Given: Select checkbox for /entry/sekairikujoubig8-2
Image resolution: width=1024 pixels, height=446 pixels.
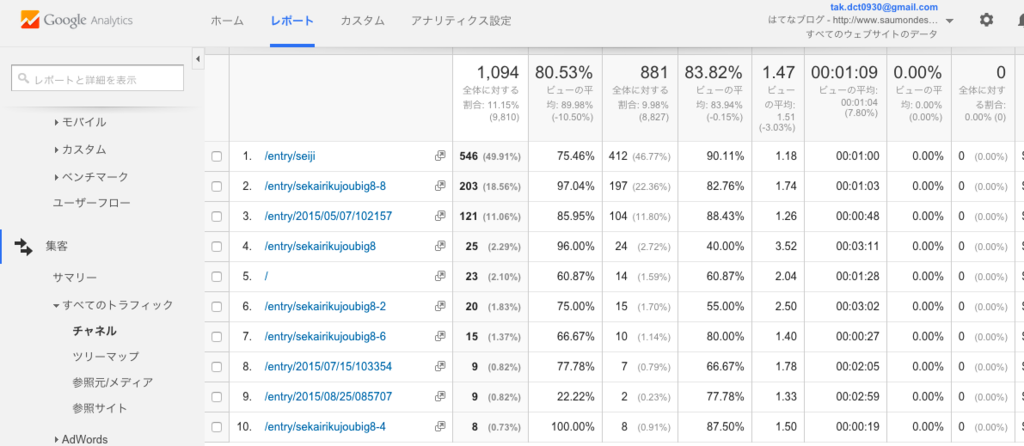Looking at the screenshot, I should point(217,307).
